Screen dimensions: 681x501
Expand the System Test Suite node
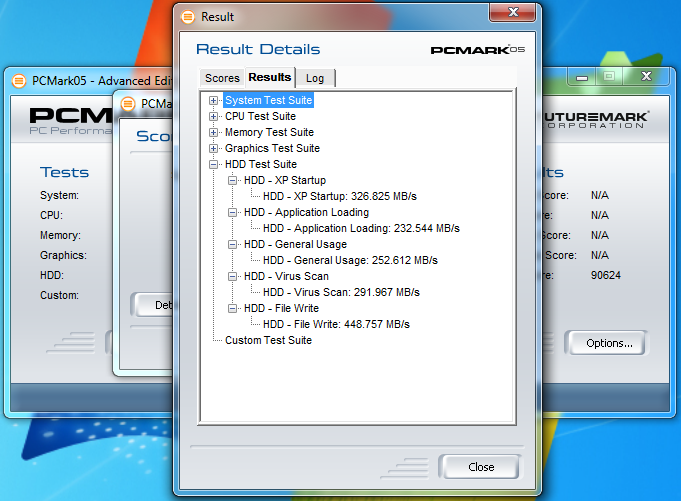213,100
